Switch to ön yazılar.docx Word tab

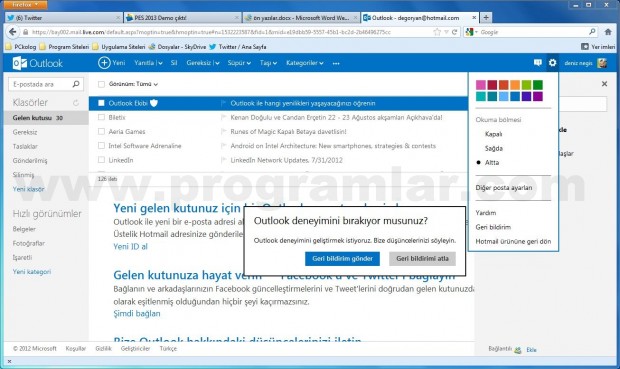coord(301,18)
